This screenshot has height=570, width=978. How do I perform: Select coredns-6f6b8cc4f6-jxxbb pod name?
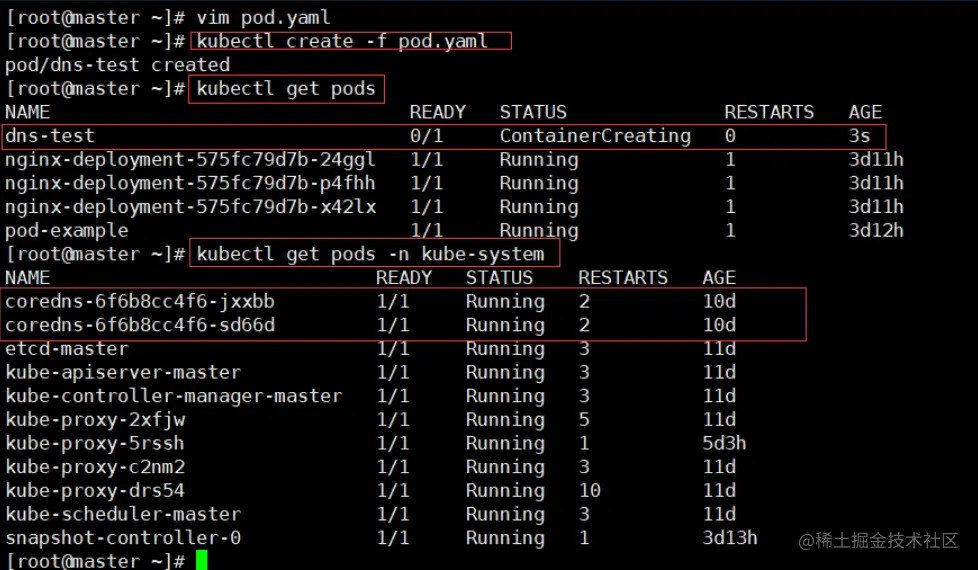pyautogui.click(x=140, y=302)
